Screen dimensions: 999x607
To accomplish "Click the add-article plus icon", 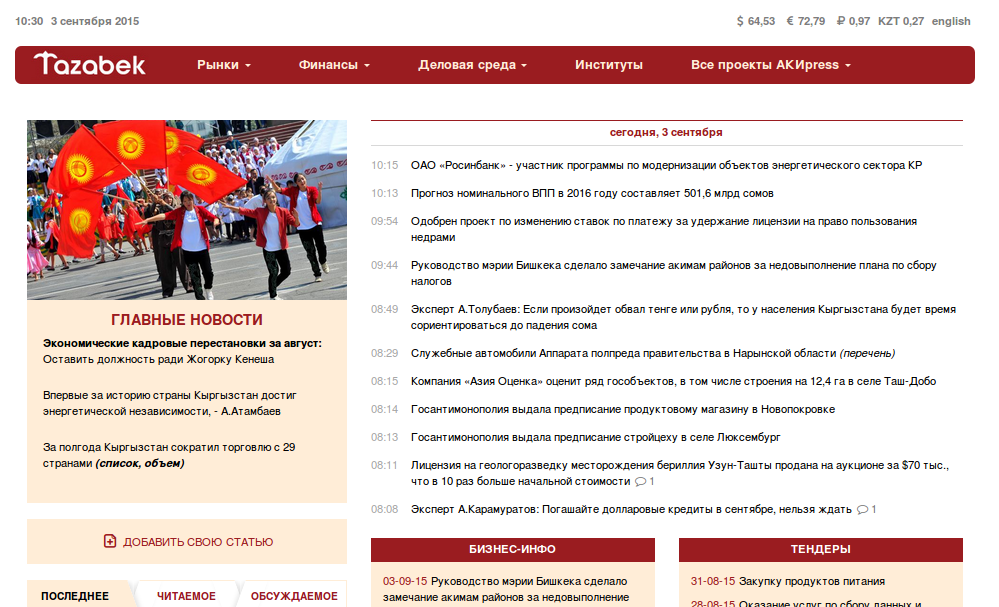I will click(x=110, y=542).
